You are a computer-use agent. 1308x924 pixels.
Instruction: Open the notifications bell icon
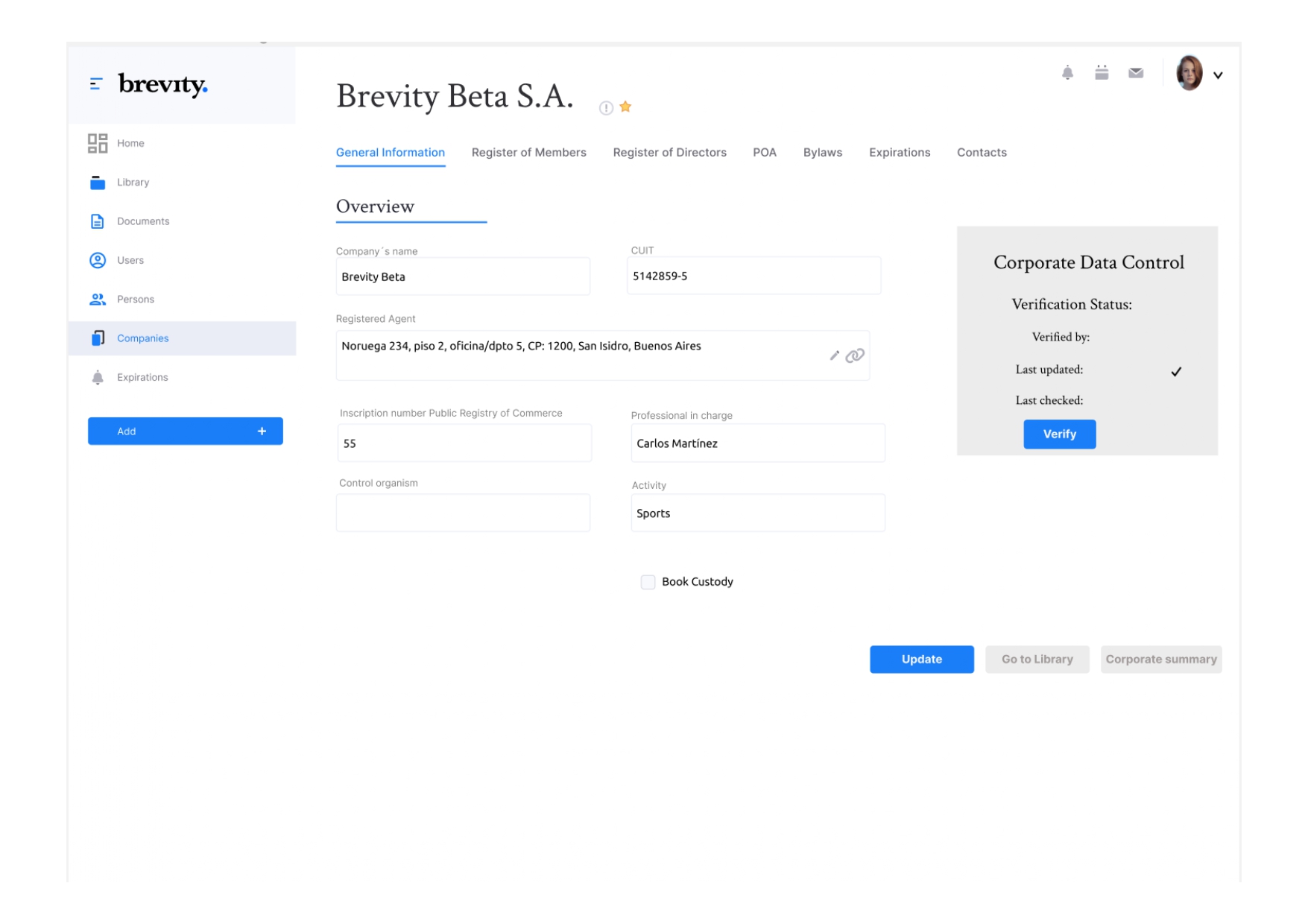pyautogui.click(x=1067, y=73)
